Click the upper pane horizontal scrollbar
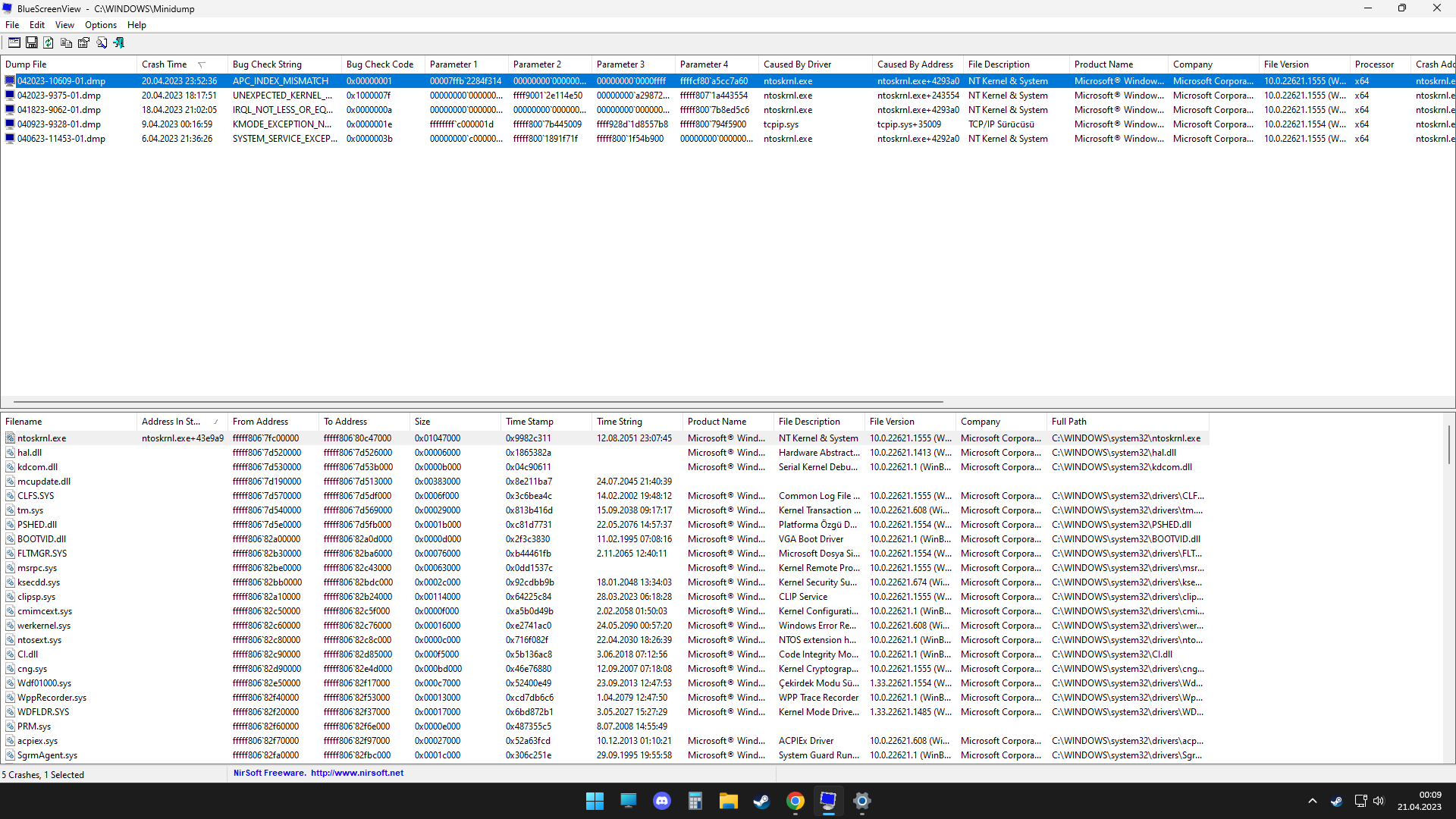 478,402
